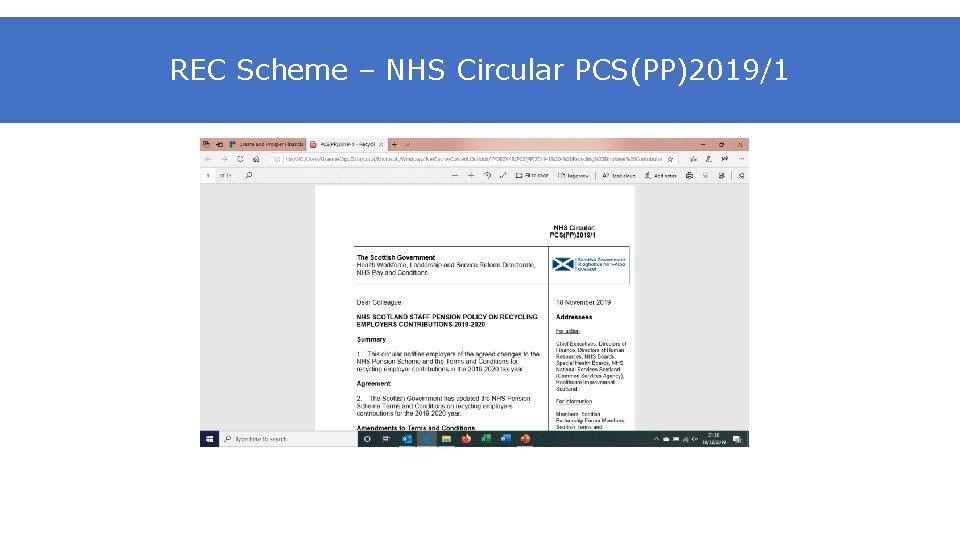Click the 'Summary' heading in document

coord(371,340)
